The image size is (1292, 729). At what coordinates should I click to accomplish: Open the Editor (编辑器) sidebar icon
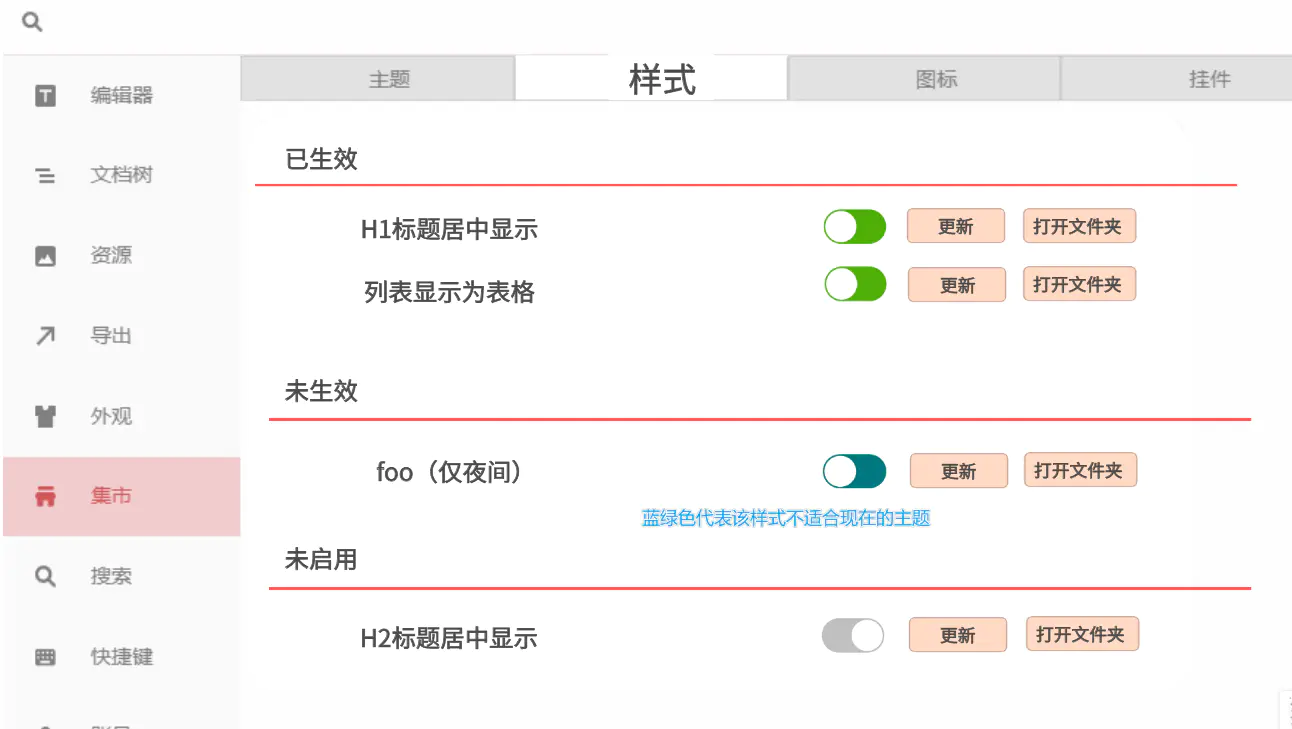point(45,96)
